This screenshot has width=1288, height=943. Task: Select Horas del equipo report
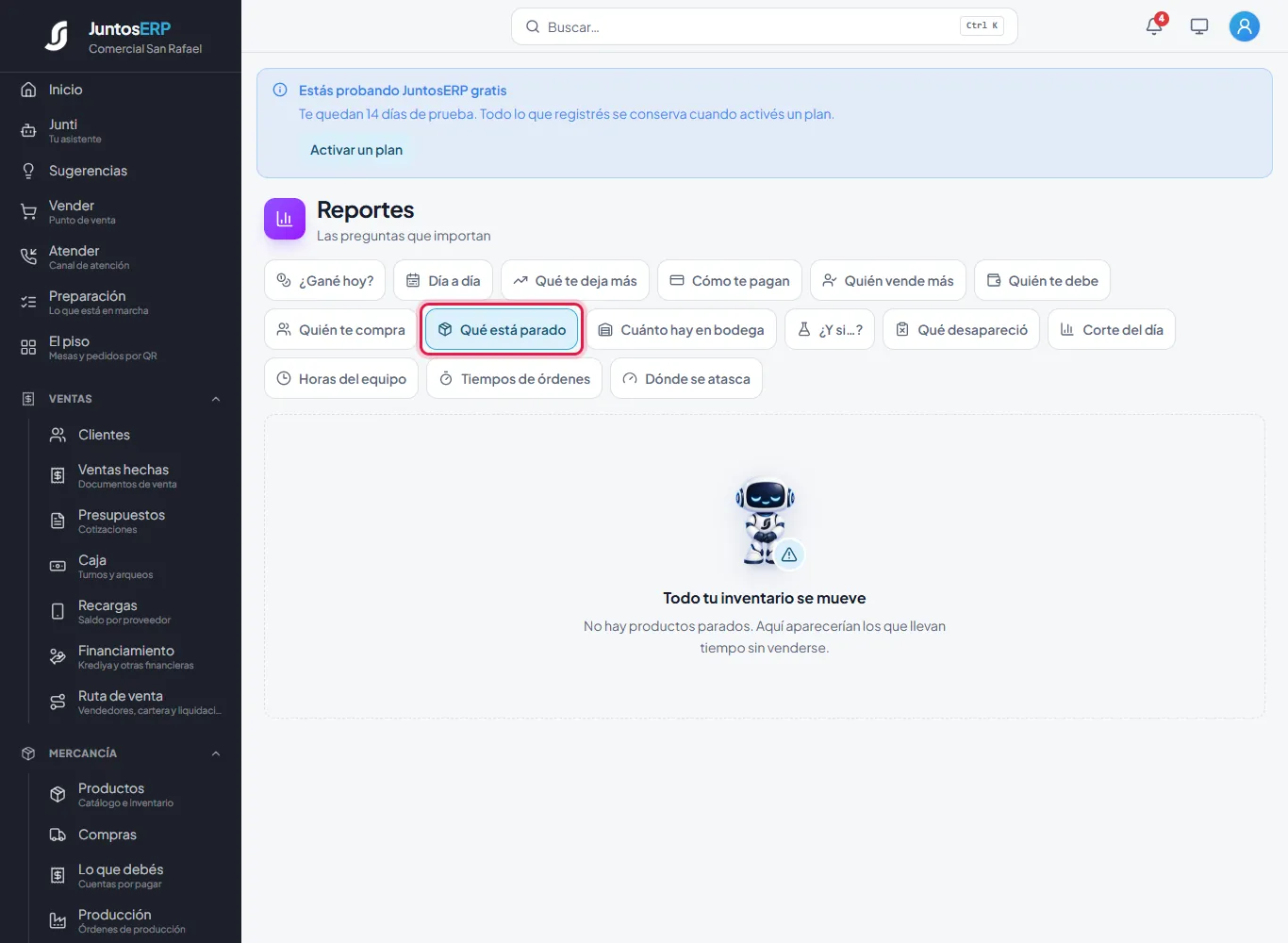[x=341, y=378]
